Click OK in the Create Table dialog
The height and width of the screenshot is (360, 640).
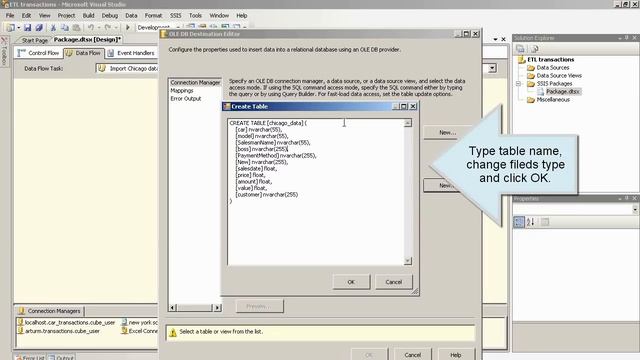[x=351, y=282]
